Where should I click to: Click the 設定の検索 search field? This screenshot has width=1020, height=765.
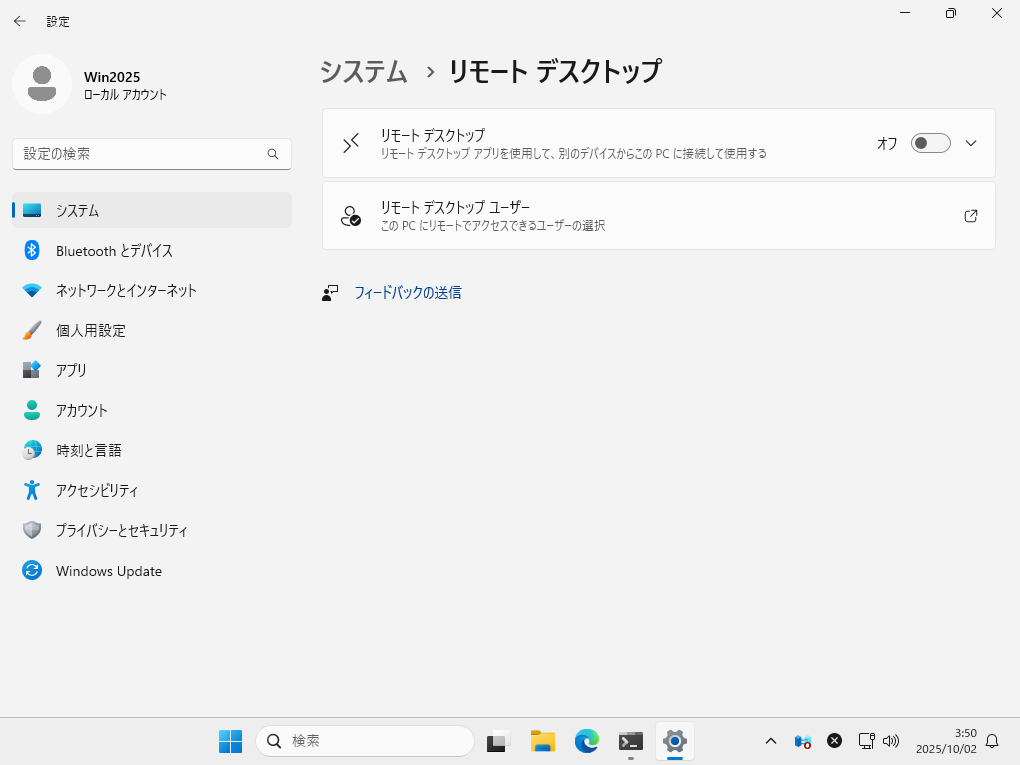click(x=140, y=154)
